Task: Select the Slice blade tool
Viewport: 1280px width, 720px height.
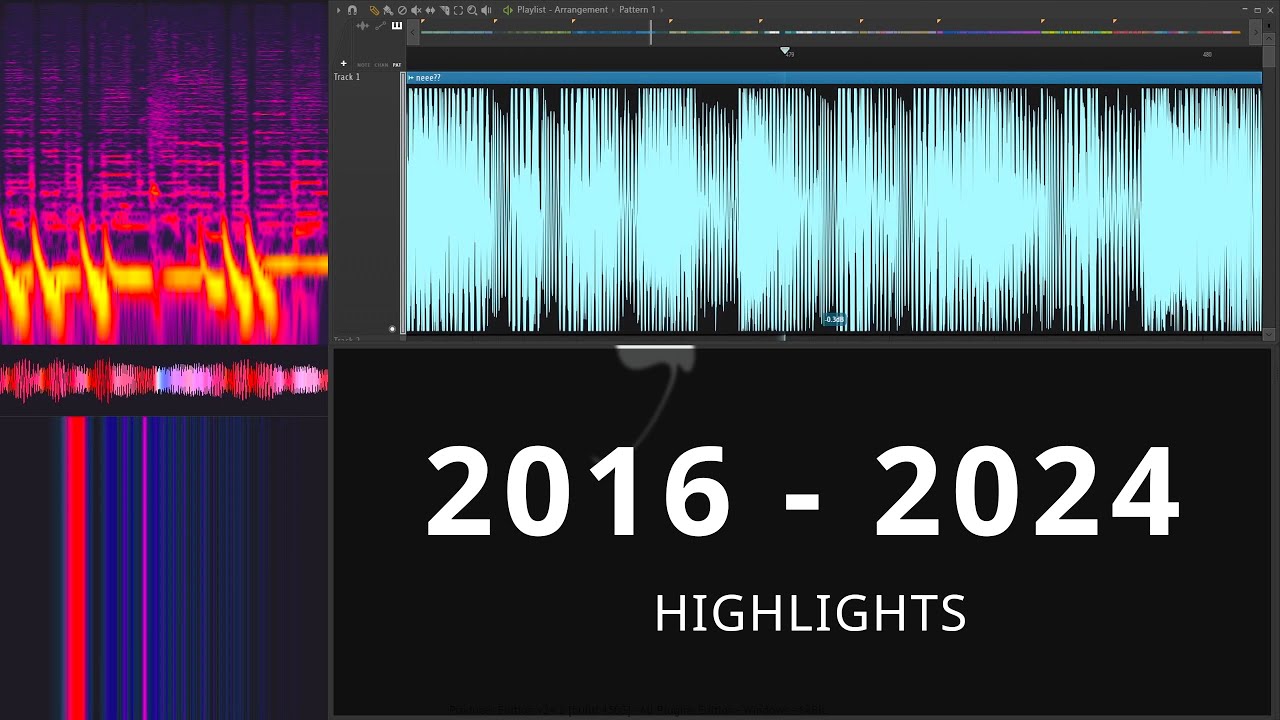Action: point(444,10)
